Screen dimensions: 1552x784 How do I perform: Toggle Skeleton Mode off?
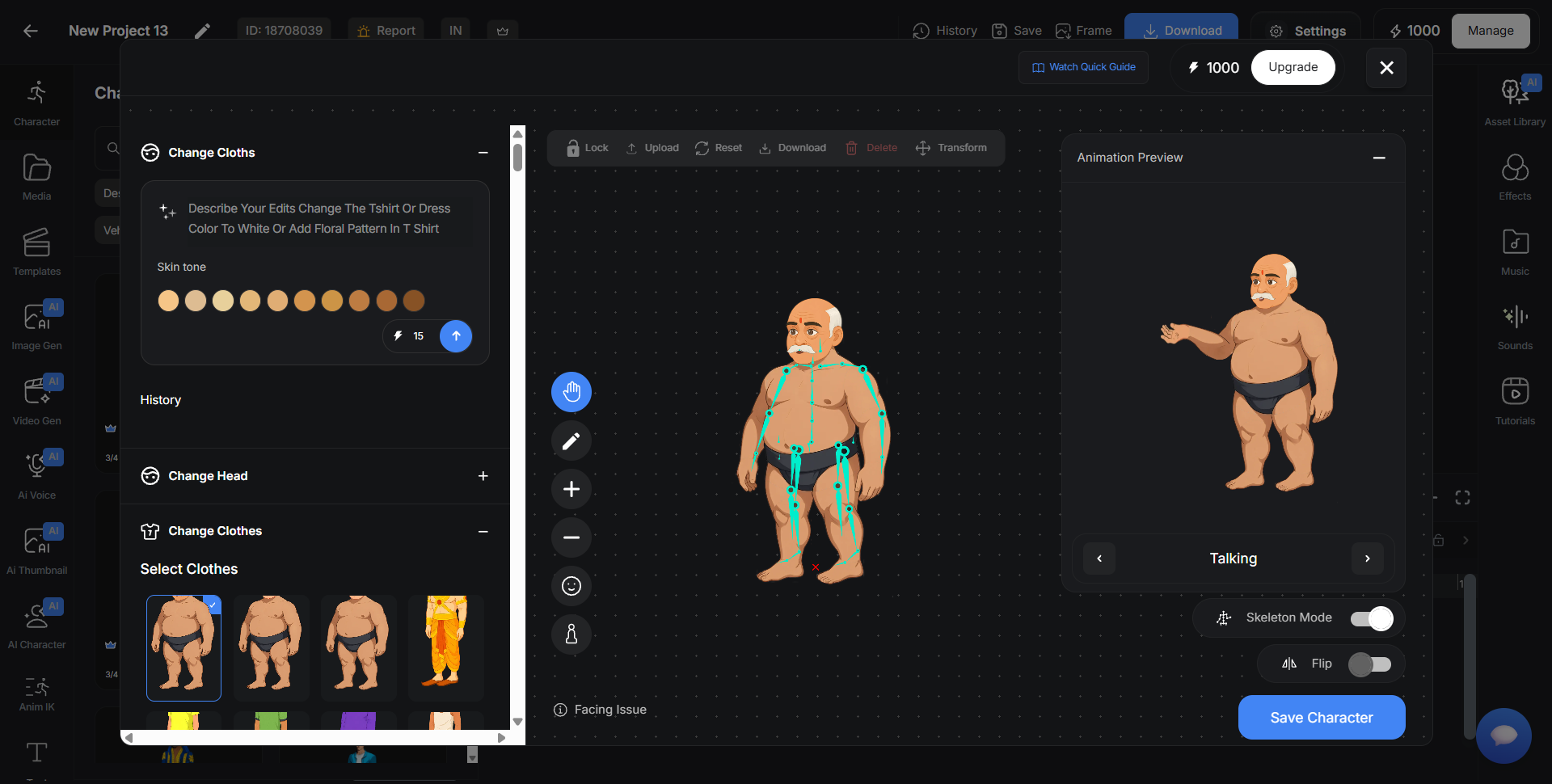coord(1372,618)
